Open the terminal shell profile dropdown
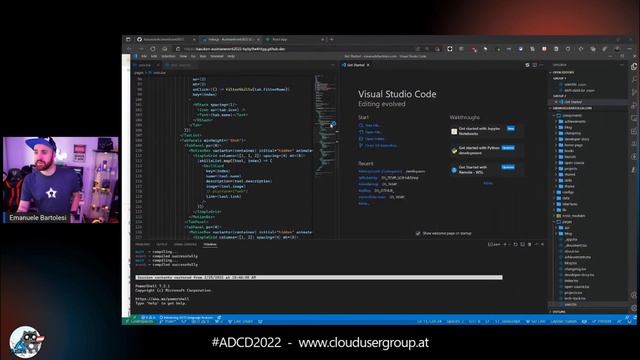Screen dimensions: 640x360 (509, 244)
